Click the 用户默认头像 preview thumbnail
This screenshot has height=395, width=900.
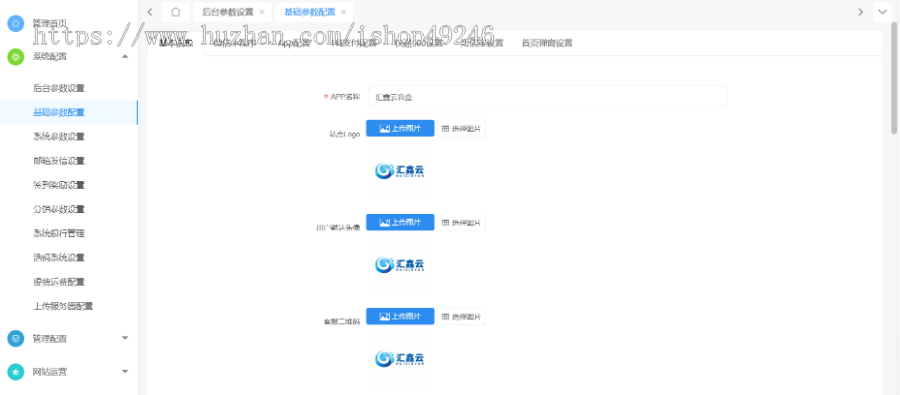pyautogui.click(x=399, y=265)
